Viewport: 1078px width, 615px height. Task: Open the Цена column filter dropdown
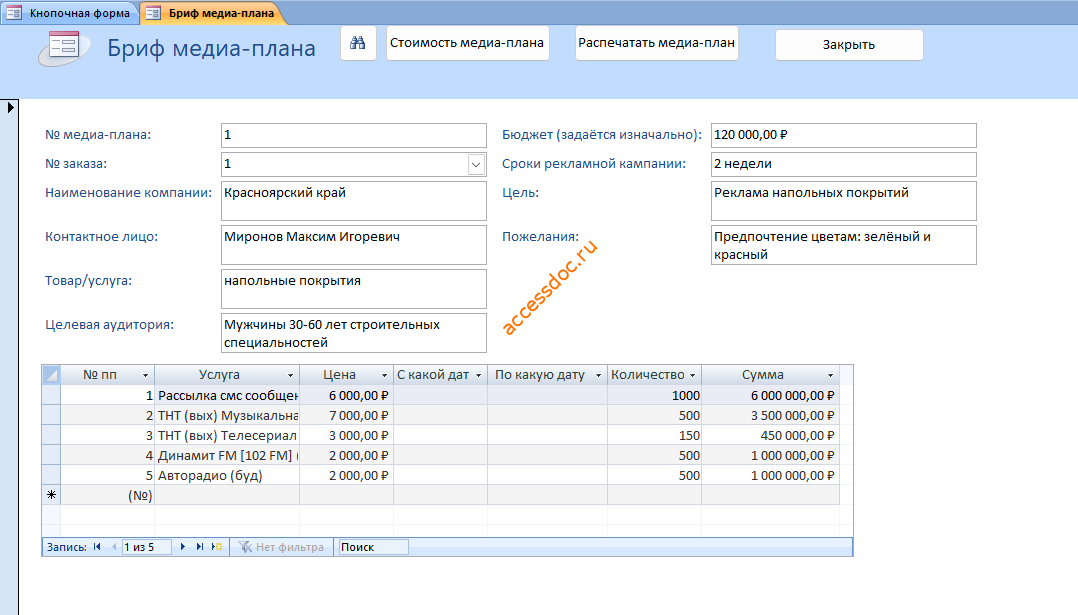click(x=384, y=375)
